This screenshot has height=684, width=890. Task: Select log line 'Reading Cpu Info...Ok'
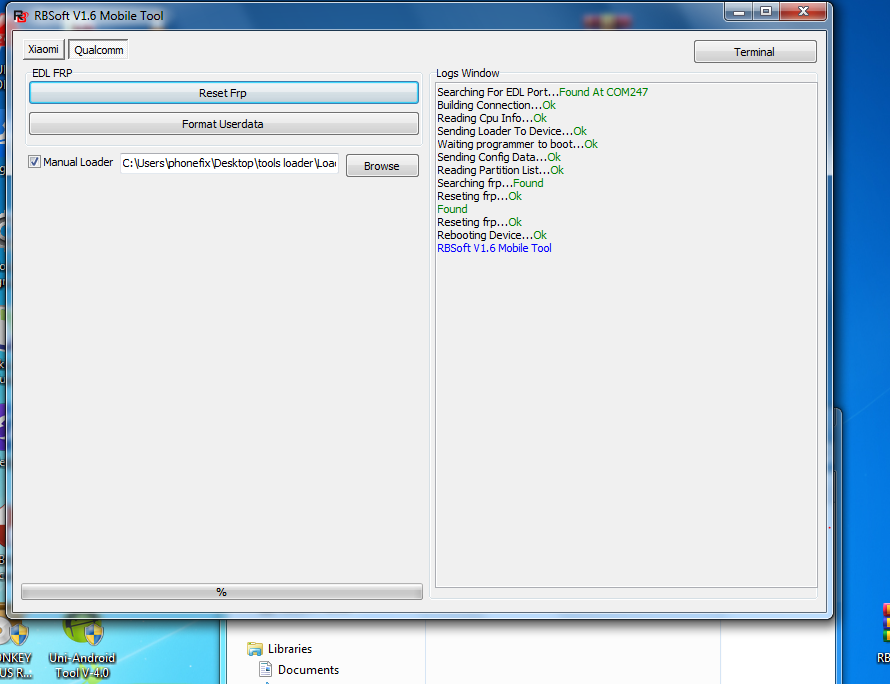coord(492,118)
